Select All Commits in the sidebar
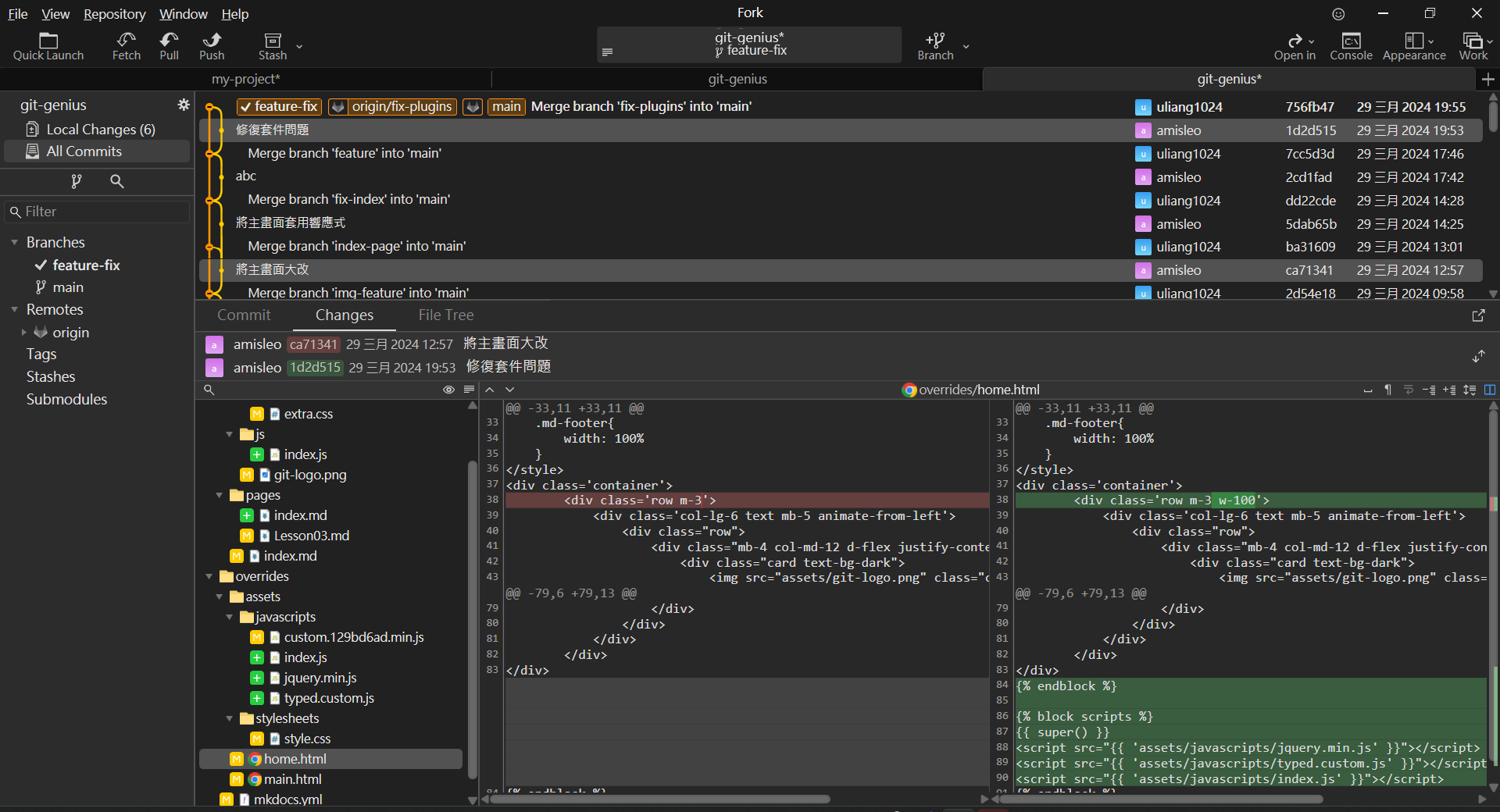 (98, 151)
